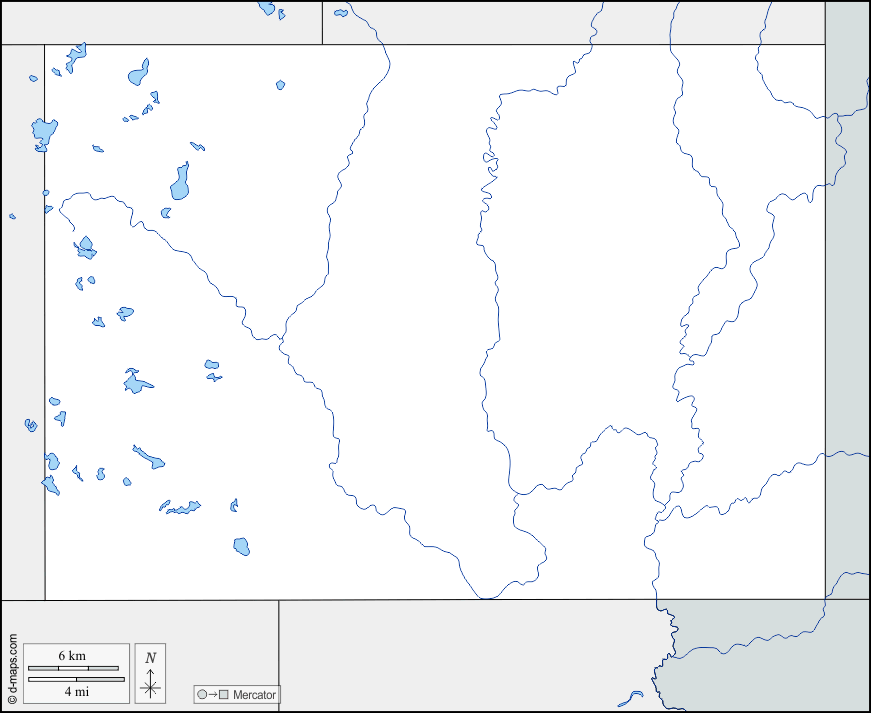Click the "N" letter above the compass

(x=151, y=658)
